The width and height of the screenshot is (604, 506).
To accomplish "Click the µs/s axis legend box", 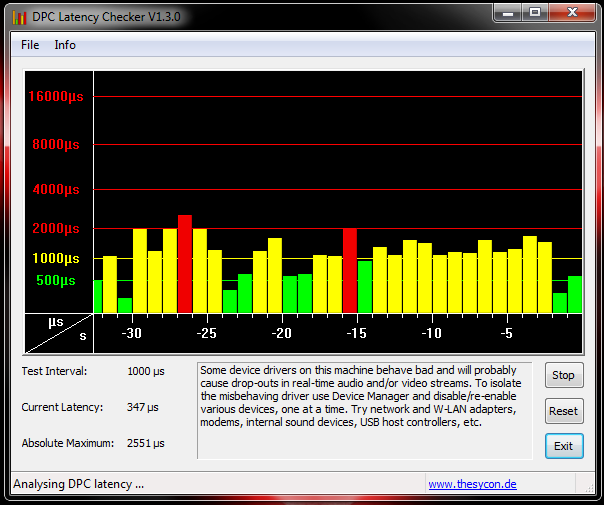I will pos(59,333).
